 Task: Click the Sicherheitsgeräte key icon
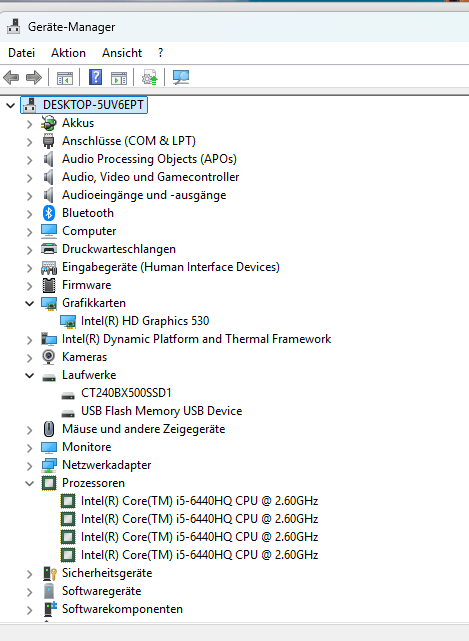49,573
